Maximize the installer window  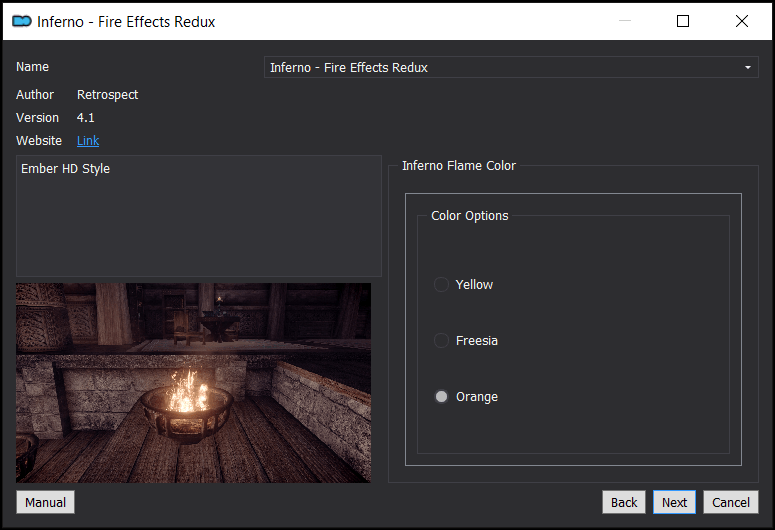click(683, 21)
